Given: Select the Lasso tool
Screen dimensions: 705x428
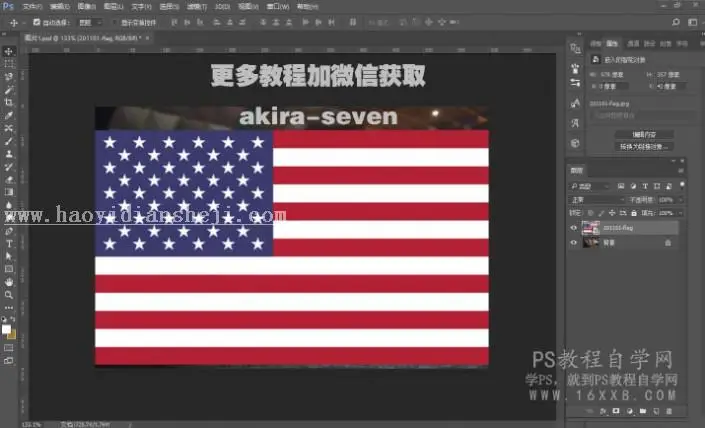Looking at the screenshot, I should [9, 77].
